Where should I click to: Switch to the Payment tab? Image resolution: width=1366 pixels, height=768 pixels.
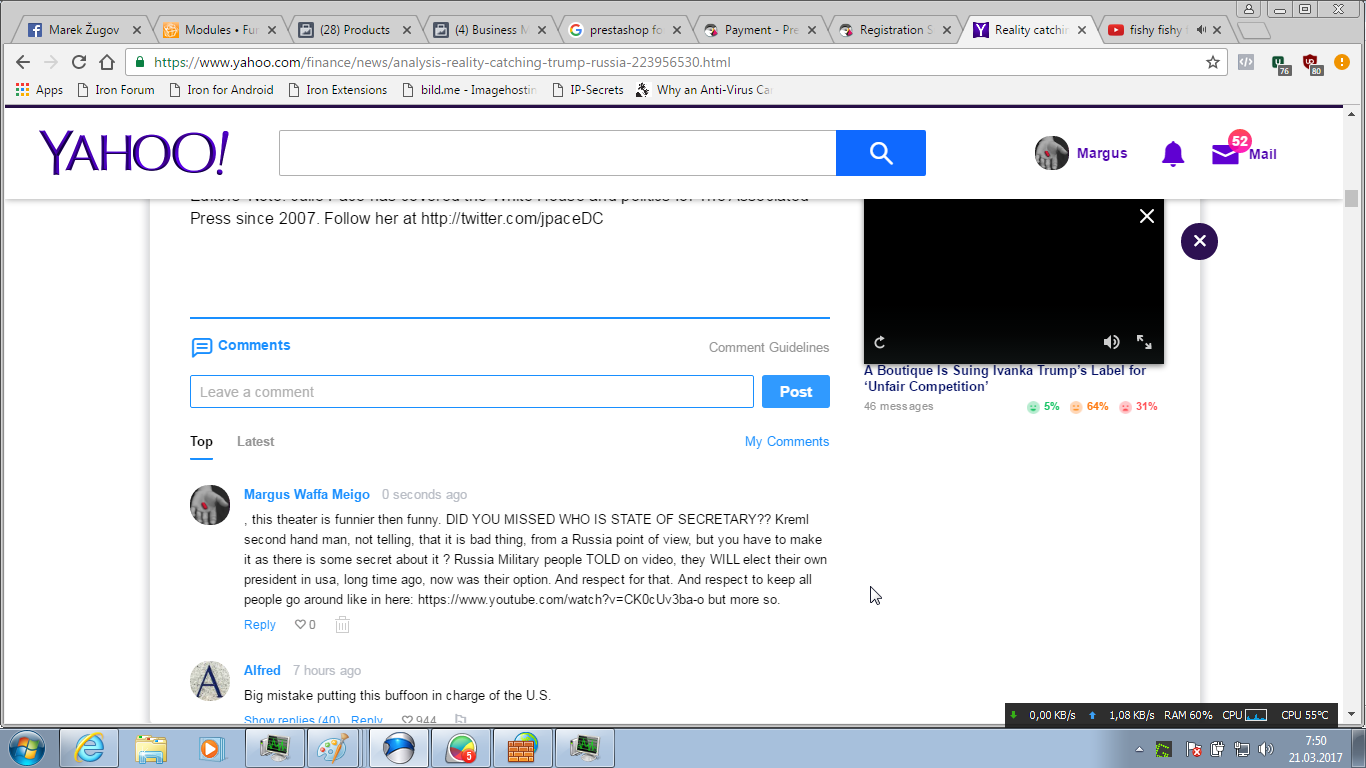[x=760, y=30]
